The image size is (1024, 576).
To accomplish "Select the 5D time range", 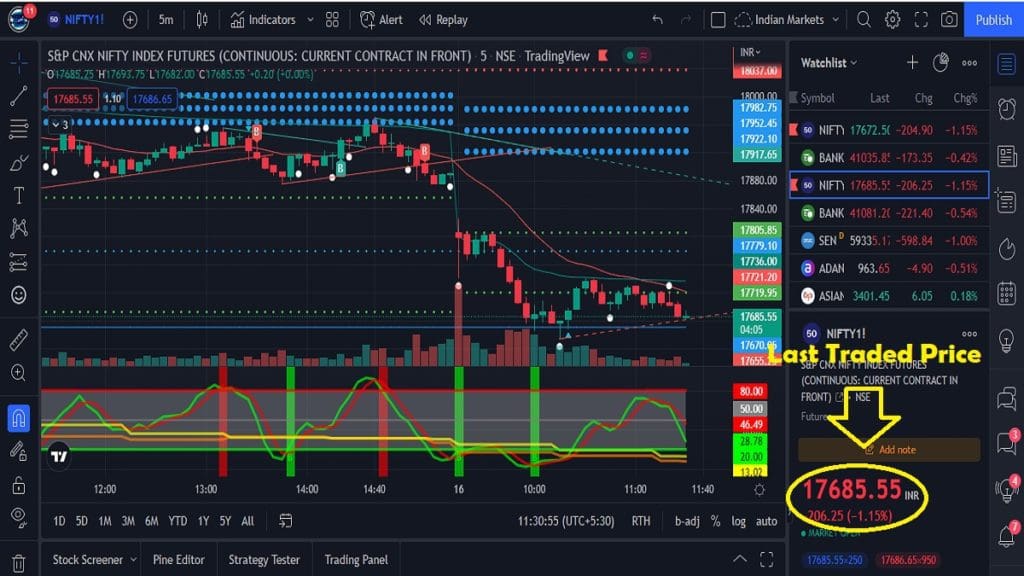I will pyautogui.click(x=82, y=521).
